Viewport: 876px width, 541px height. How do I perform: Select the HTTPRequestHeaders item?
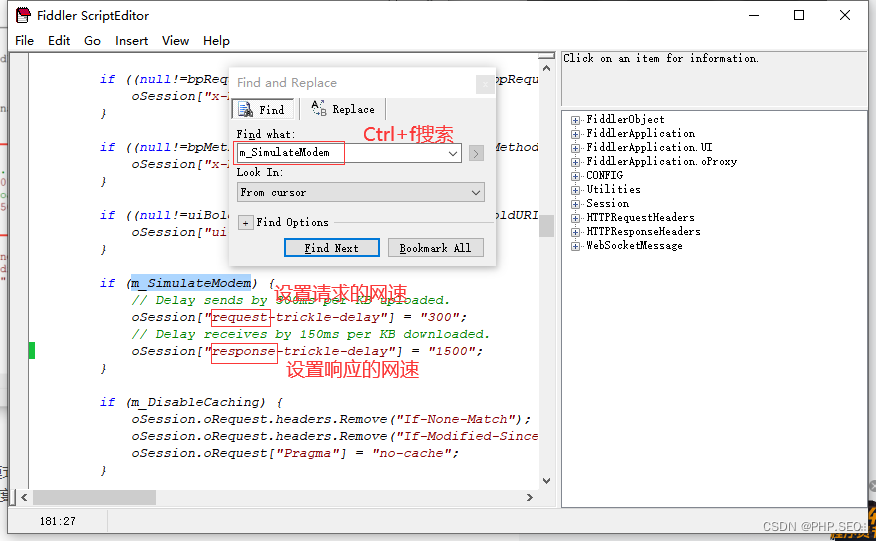(640, 217)
